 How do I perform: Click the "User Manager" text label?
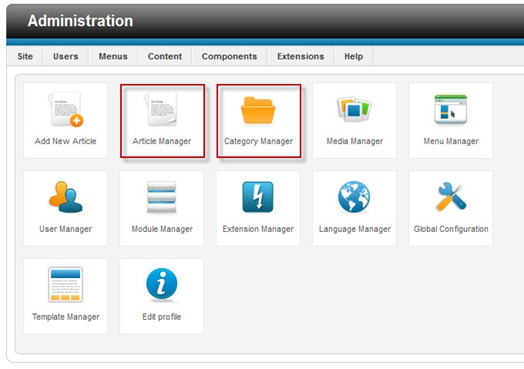tap(66, 229)
